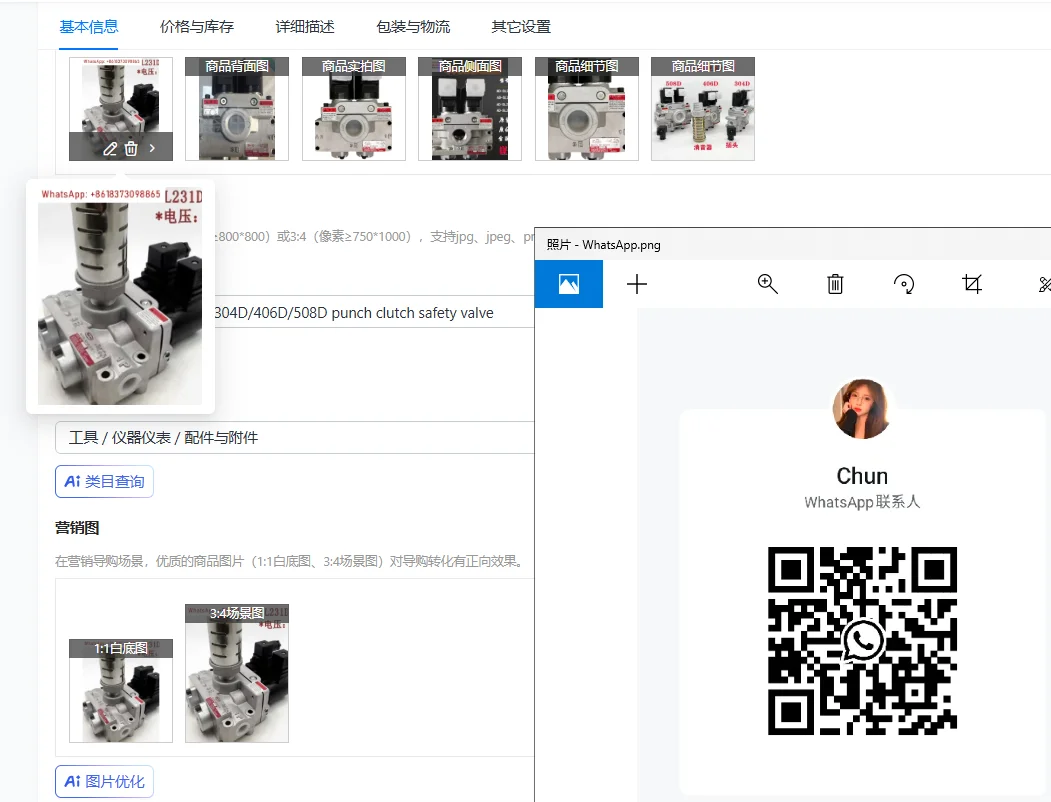
Task: Click the WhatsApp联系人 label
Action: point(862,502)
